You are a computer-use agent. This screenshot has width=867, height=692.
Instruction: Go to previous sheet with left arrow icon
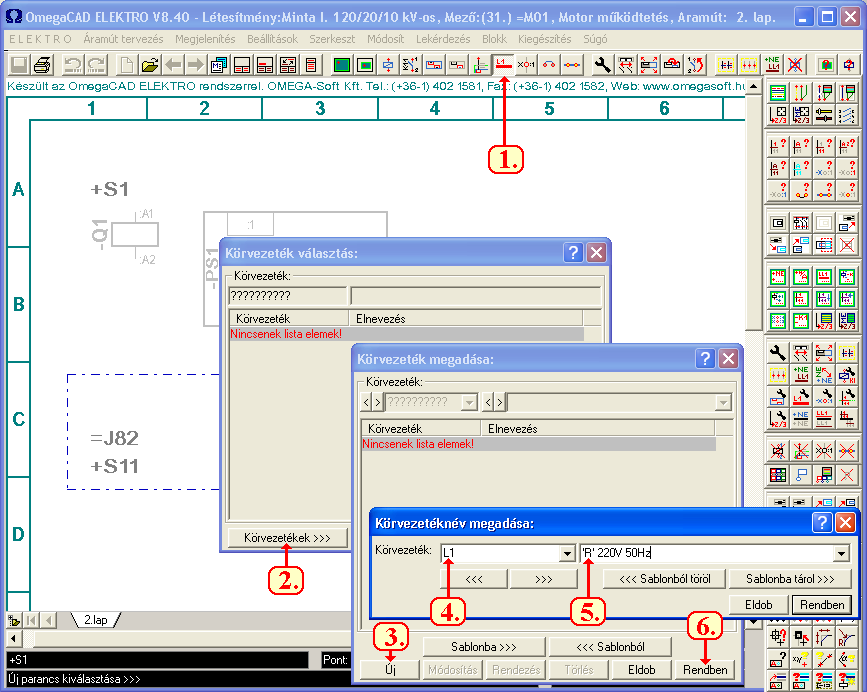(x=173, y=65)
